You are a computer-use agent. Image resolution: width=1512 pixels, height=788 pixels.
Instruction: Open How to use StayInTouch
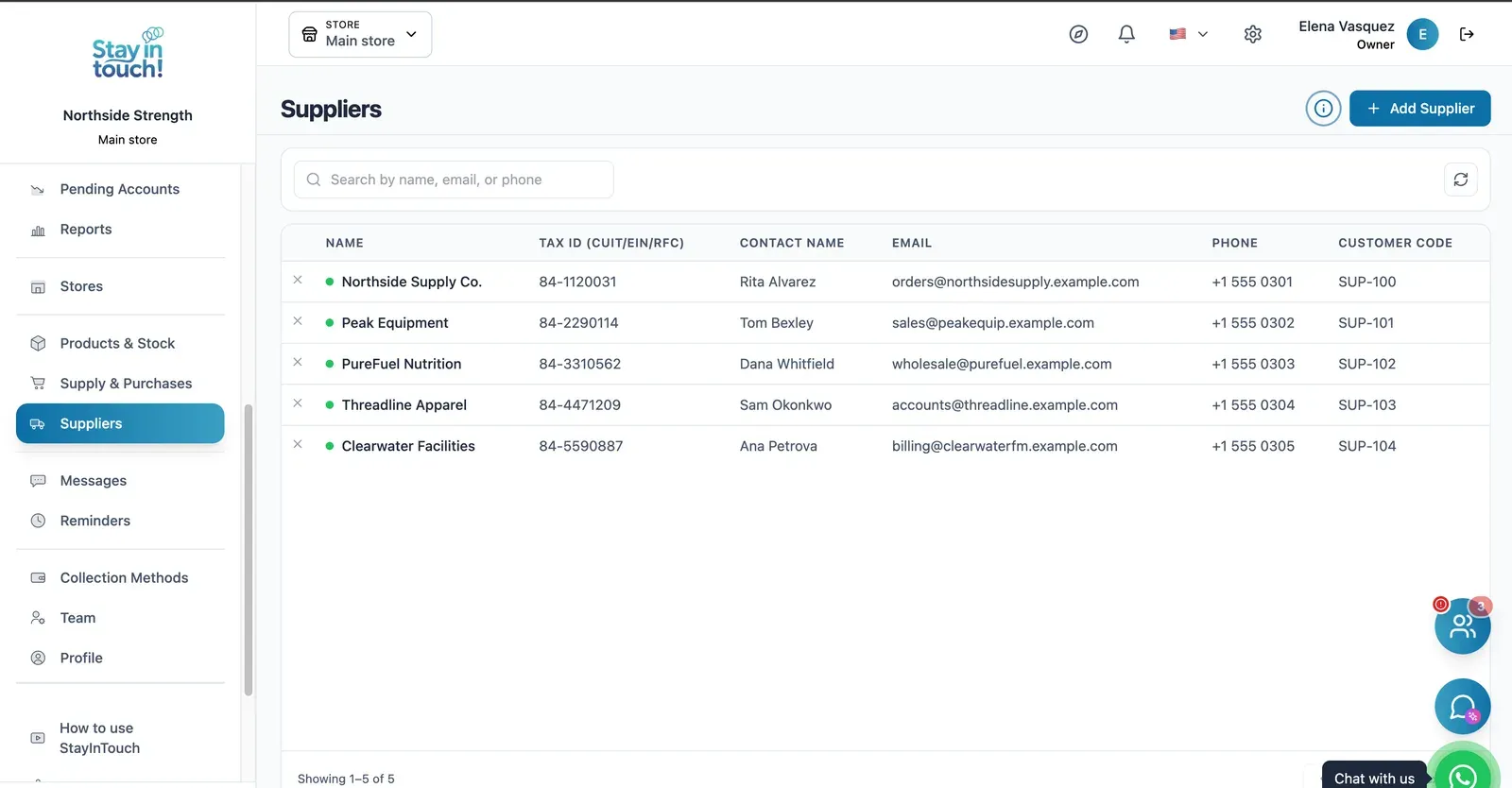pyautogui.click(x=120, y=738)
